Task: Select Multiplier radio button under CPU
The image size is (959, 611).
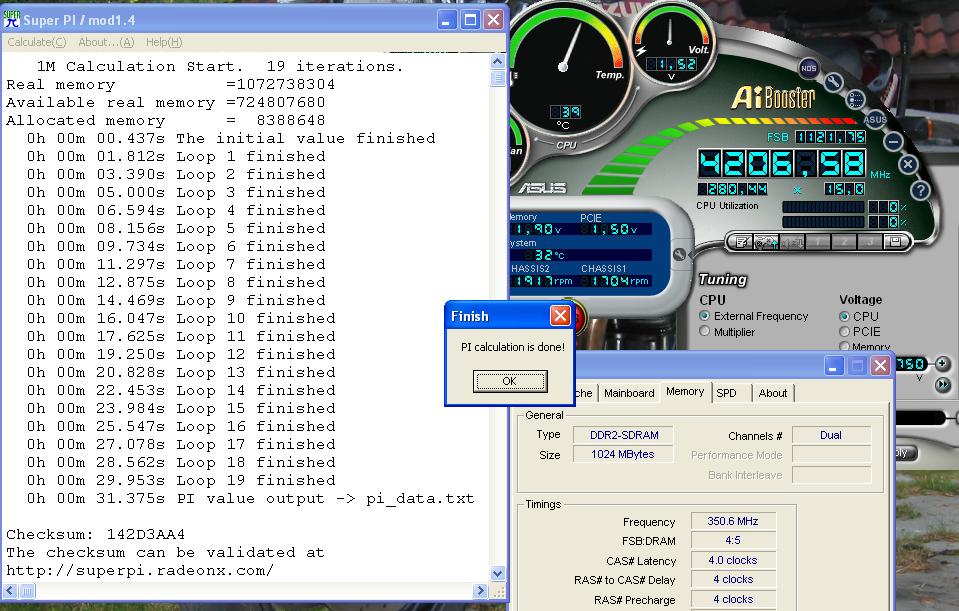Action: (x=705, y=331)
